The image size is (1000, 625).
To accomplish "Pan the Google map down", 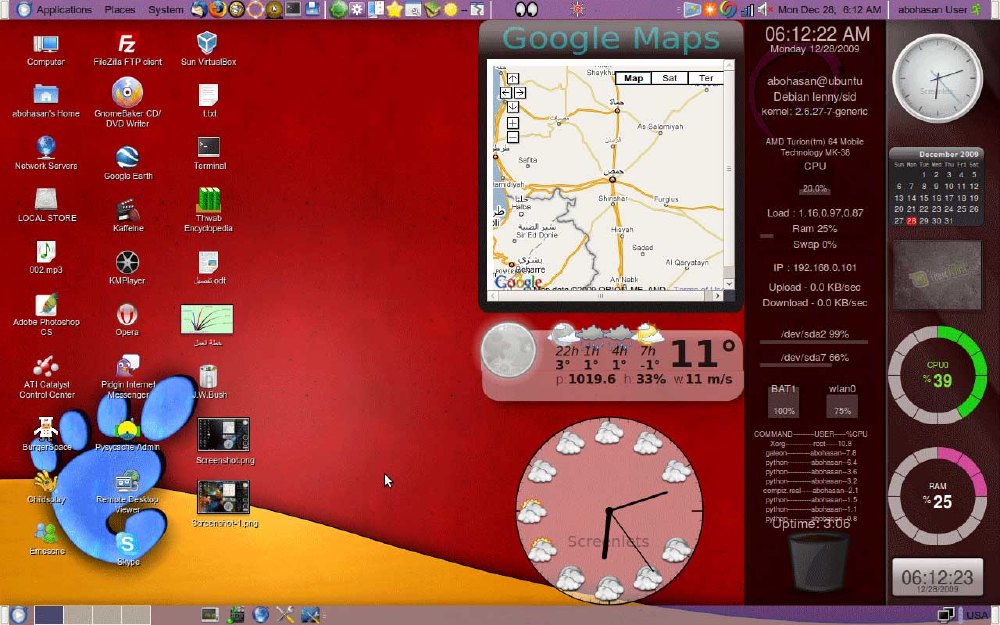I will pyautogui.click(x=513, y=107).
